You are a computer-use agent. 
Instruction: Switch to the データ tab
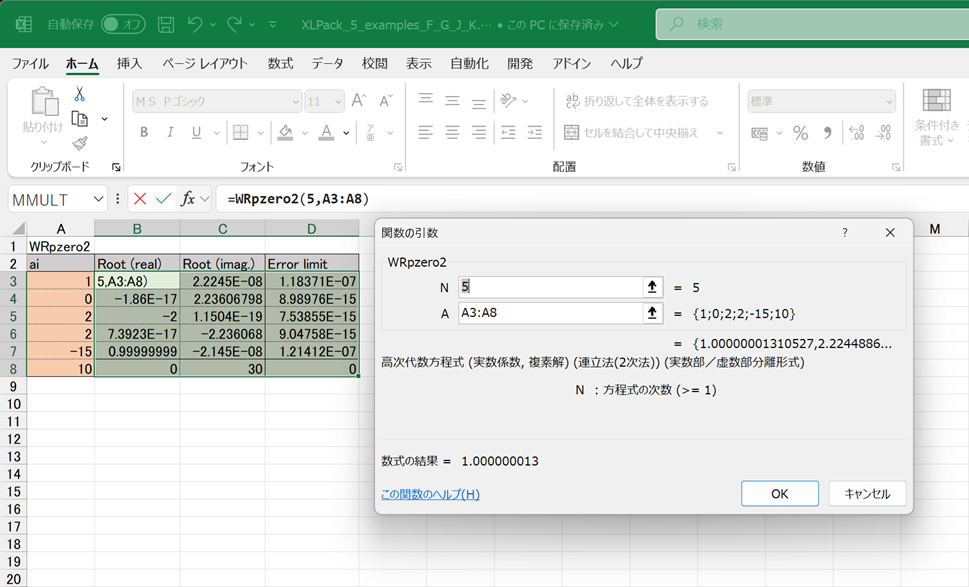click(x=327, y=63)
